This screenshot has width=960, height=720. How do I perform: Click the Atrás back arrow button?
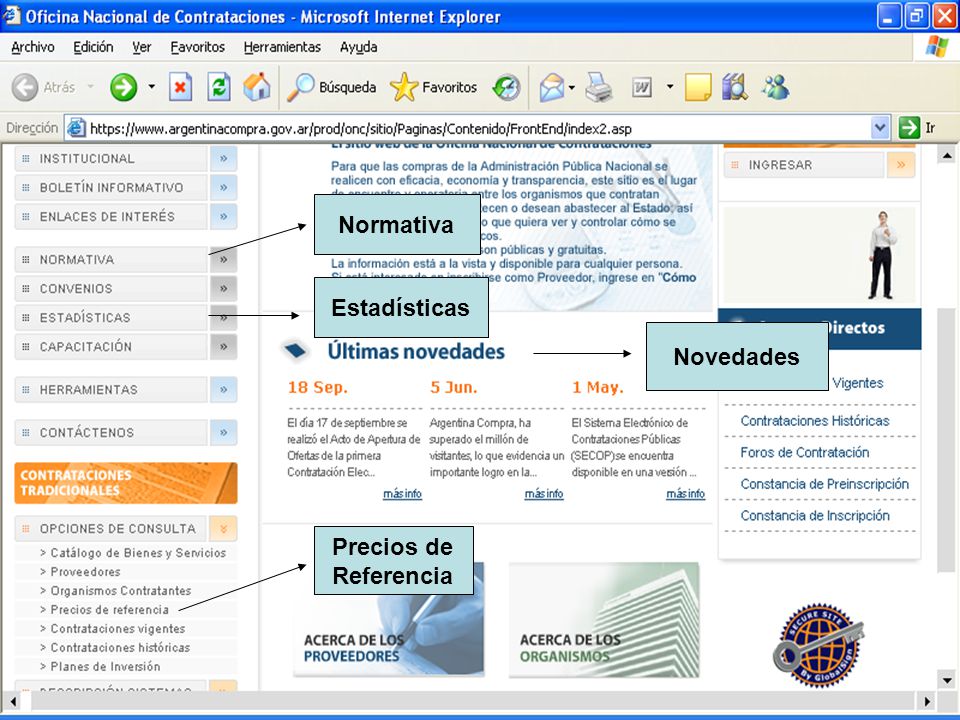tap(25, 88)
